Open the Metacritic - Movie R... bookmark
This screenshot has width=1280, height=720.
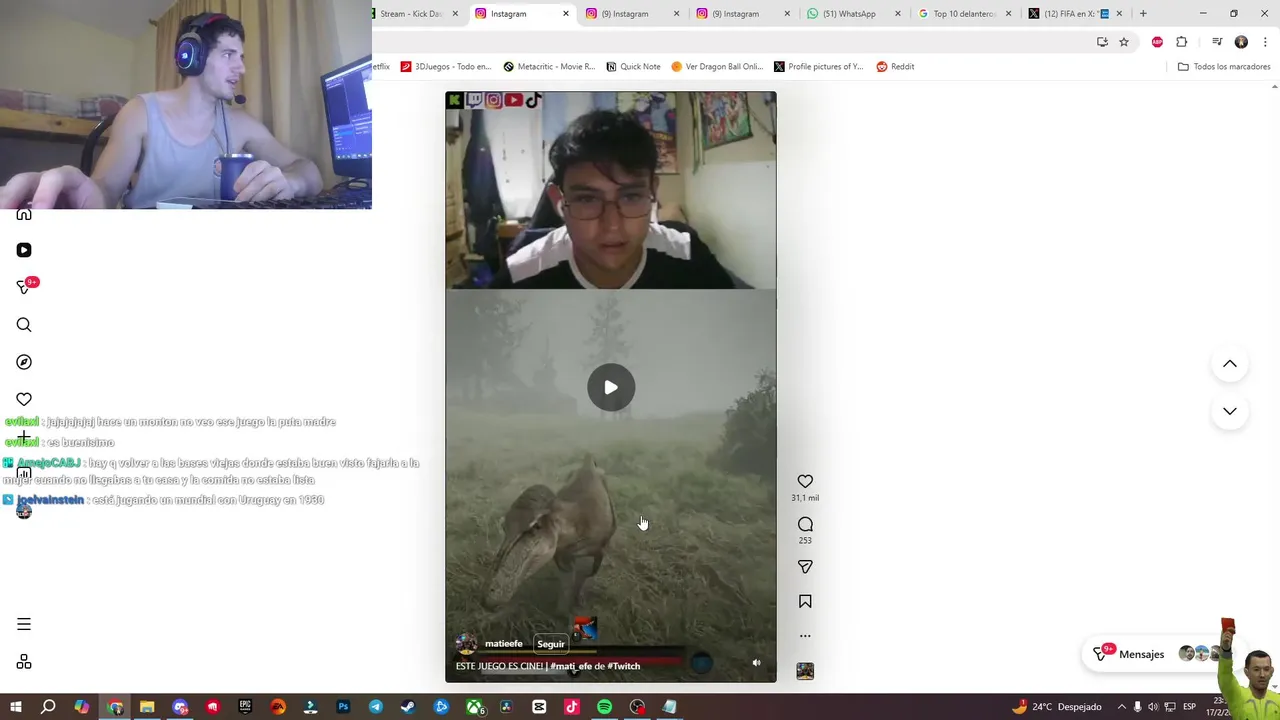click(x=549, y=67)
